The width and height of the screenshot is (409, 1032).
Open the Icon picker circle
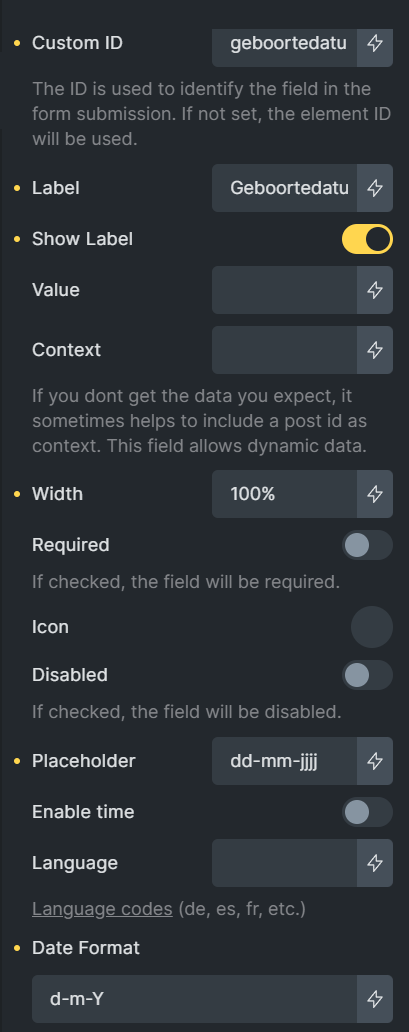point(372,627)
